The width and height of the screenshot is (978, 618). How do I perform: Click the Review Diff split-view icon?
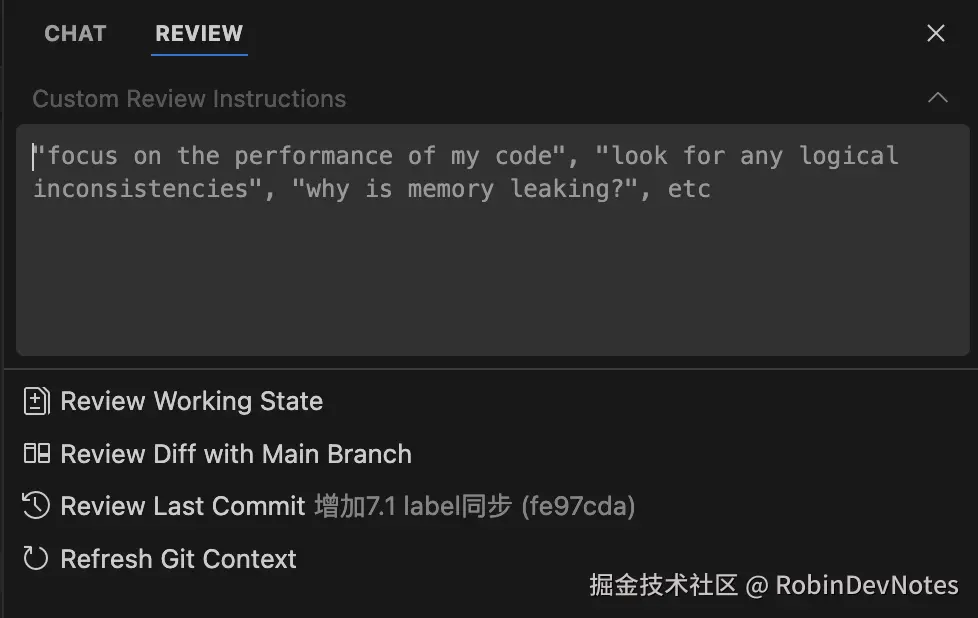coord(36,453)
